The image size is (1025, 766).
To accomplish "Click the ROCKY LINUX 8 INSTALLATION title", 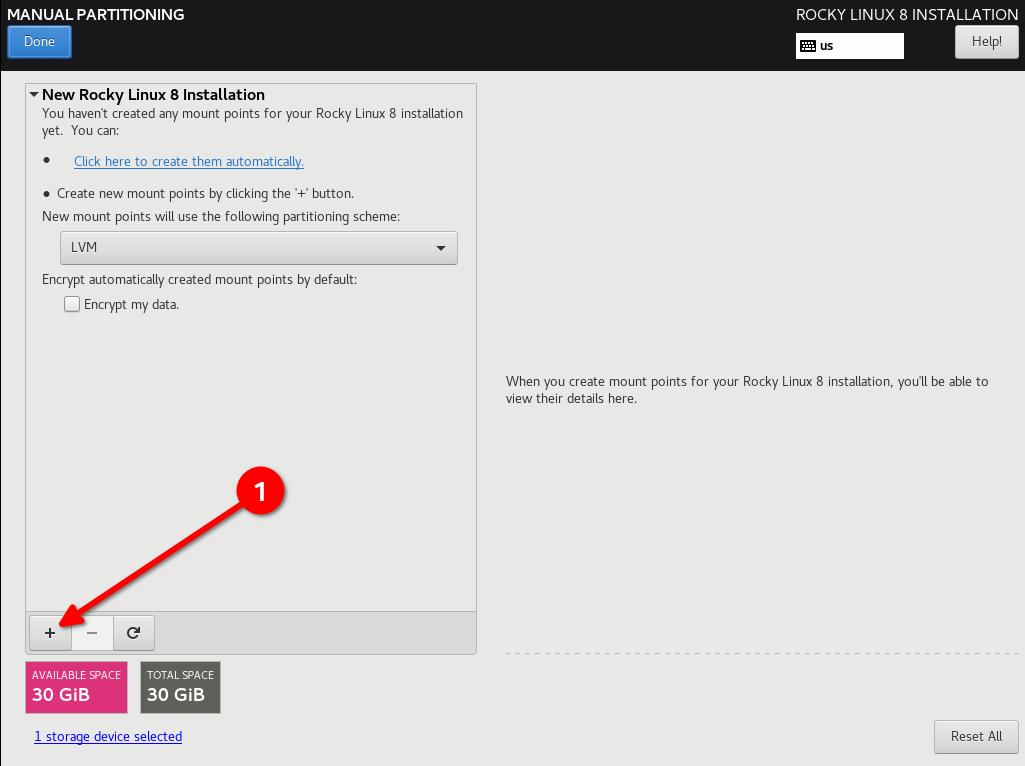I will [x=905, y=14].
